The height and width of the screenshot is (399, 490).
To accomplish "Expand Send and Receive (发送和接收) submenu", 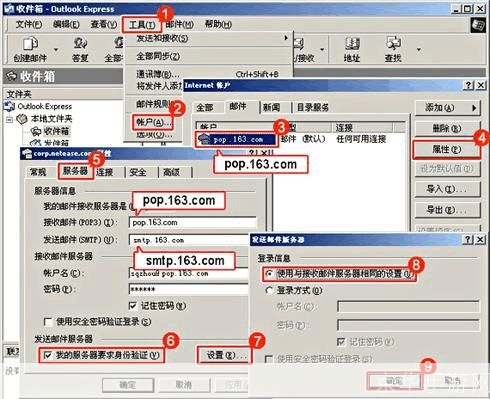I will 209,38.
